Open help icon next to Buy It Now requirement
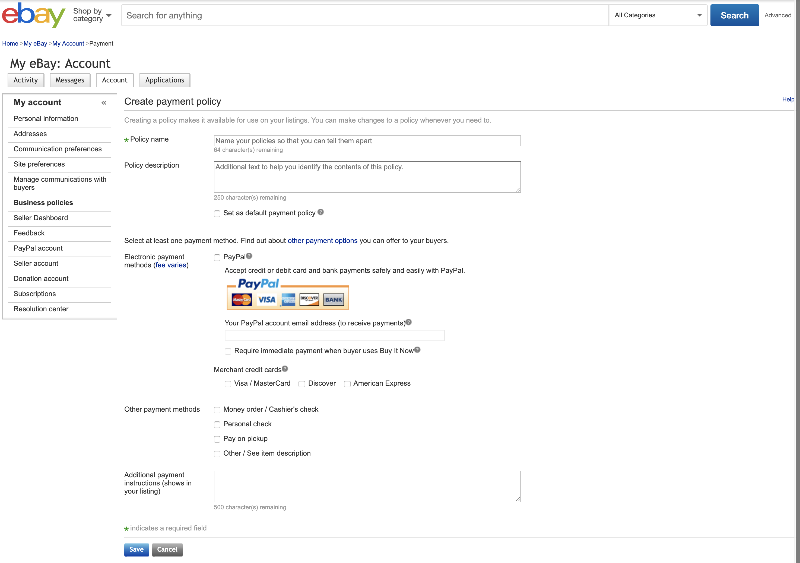This screenshot has width=800, height=563. click(x=417, y=350)
